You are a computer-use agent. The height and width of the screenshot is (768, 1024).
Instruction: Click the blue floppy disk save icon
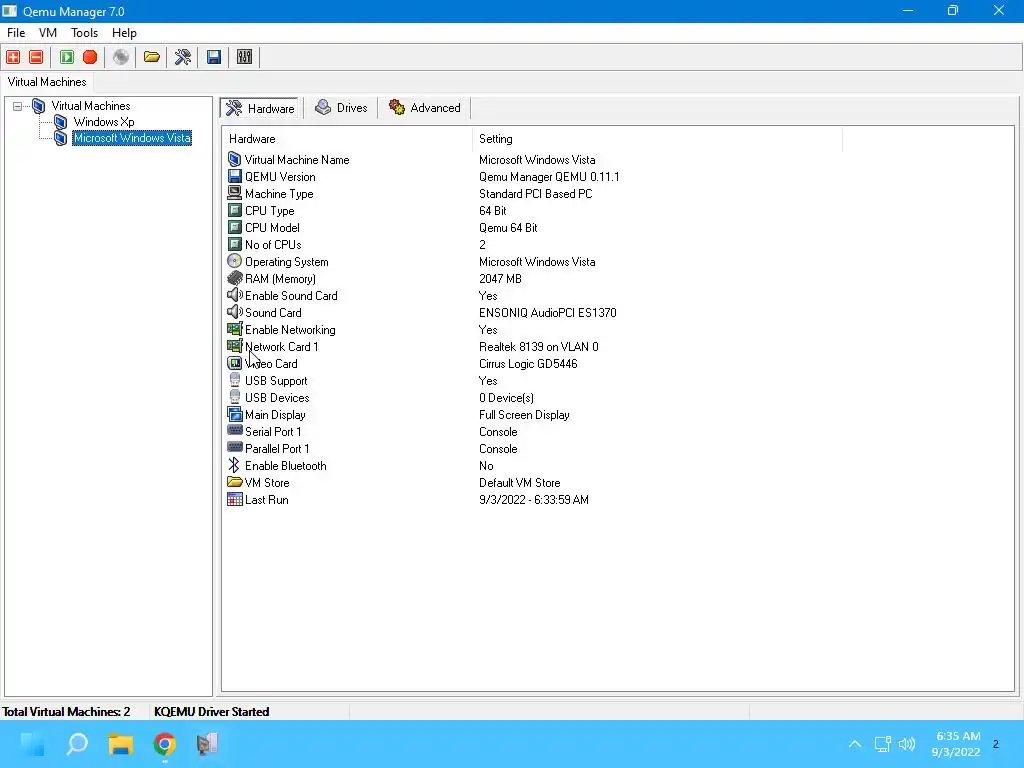[x=214, y=57]
